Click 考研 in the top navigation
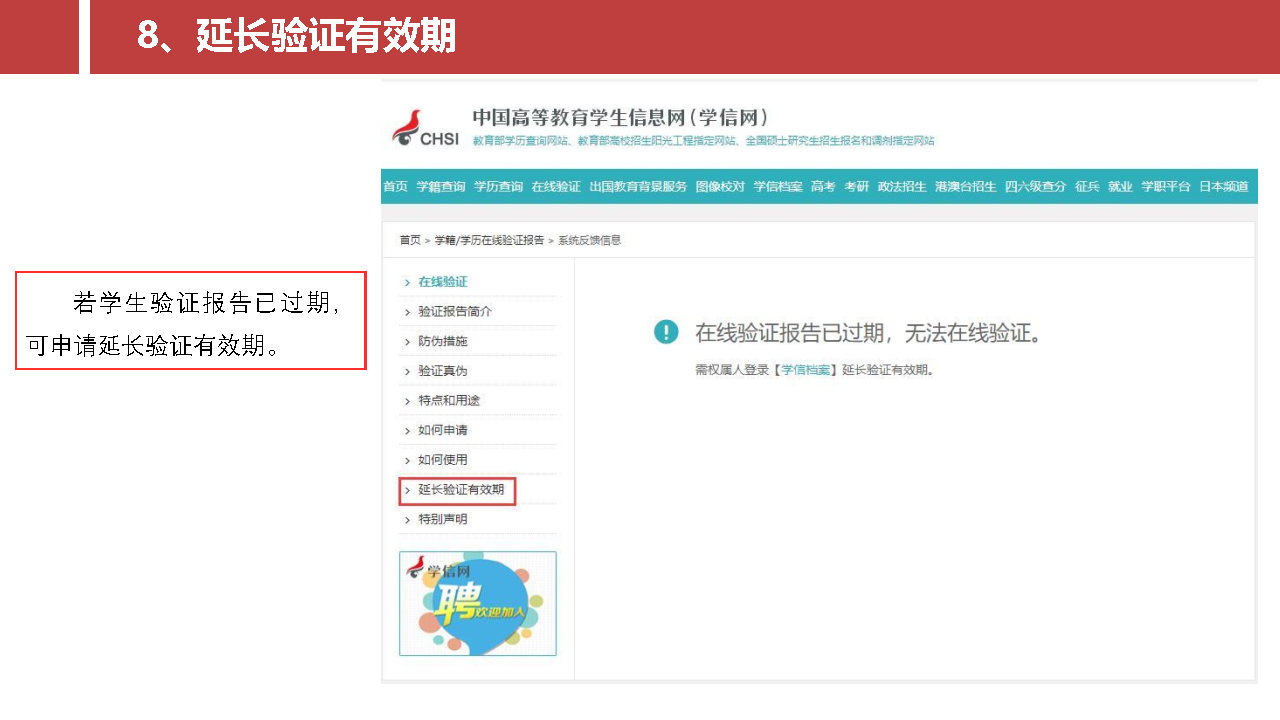 856,187
